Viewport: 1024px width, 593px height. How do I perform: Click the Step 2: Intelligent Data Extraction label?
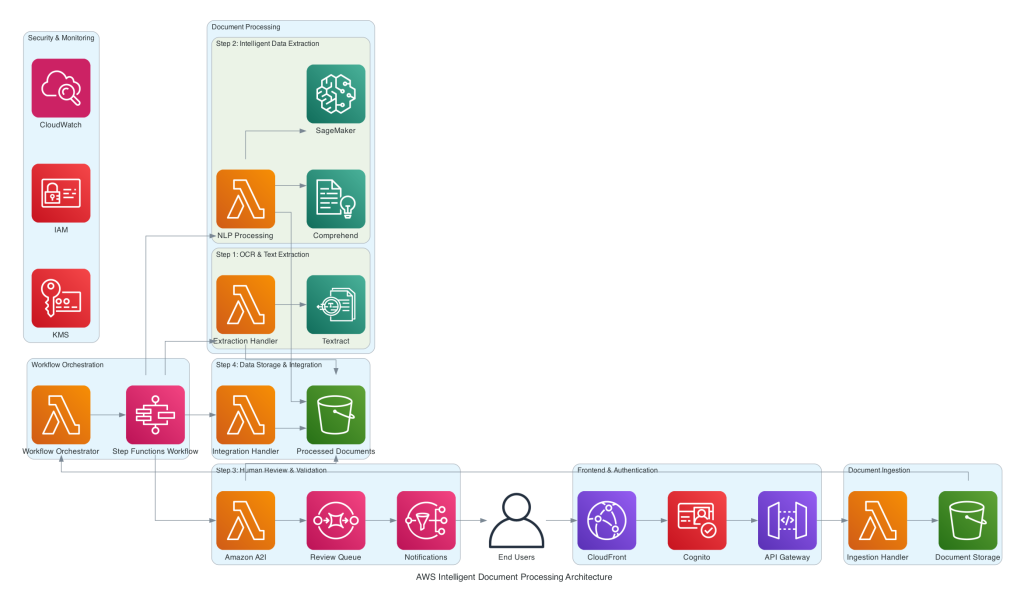pyautogui.click(x=268, y=44)
